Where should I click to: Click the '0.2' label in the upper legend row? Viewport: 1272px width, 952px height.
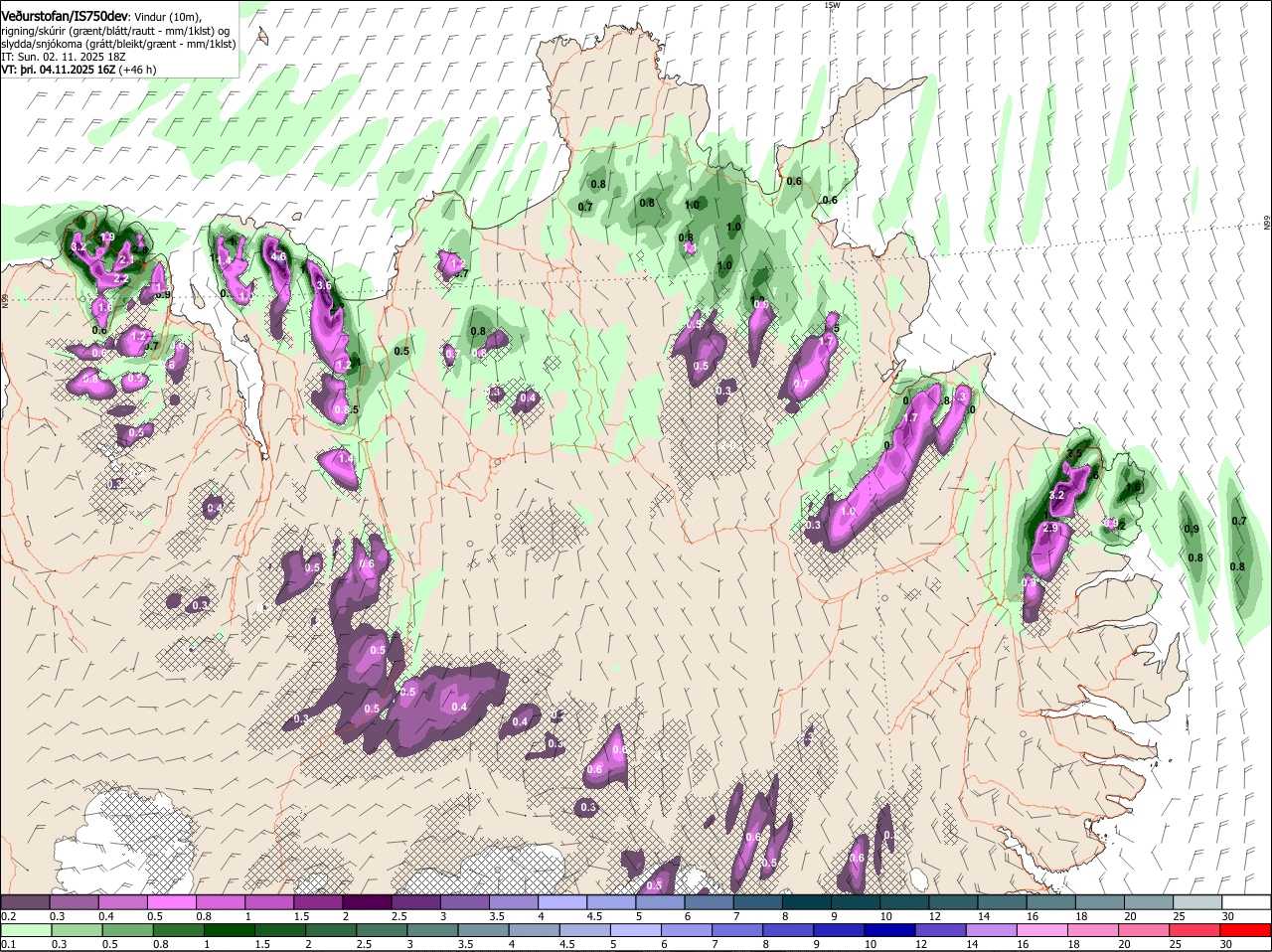(x=8, y=916)
